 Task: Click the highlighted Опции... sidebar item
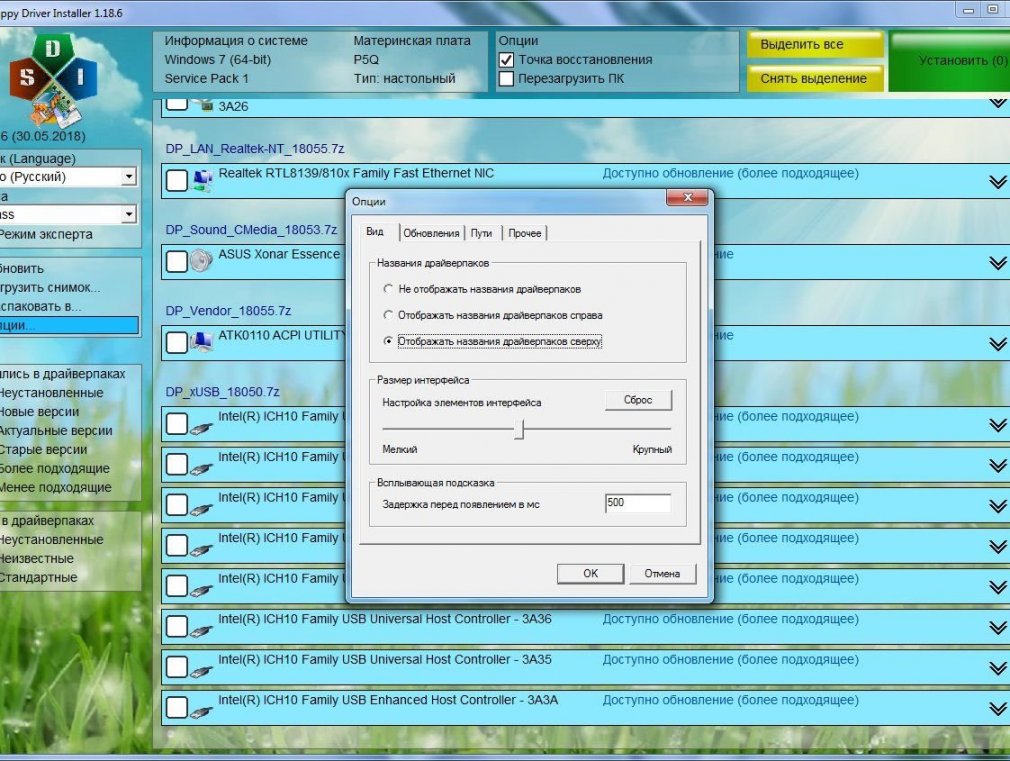pyautogui.click(x=69, y=325)
